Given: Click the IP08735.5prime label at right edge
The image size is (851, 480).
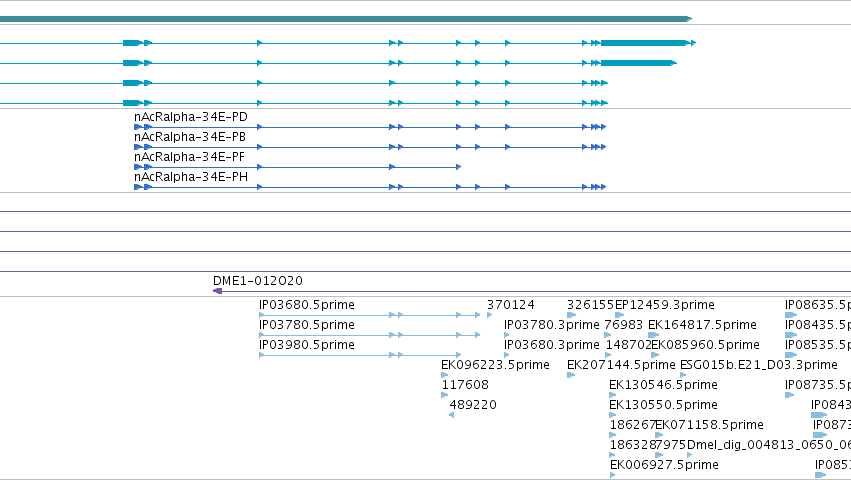Looking at the screenshot, I should click(x=818, y=385).
